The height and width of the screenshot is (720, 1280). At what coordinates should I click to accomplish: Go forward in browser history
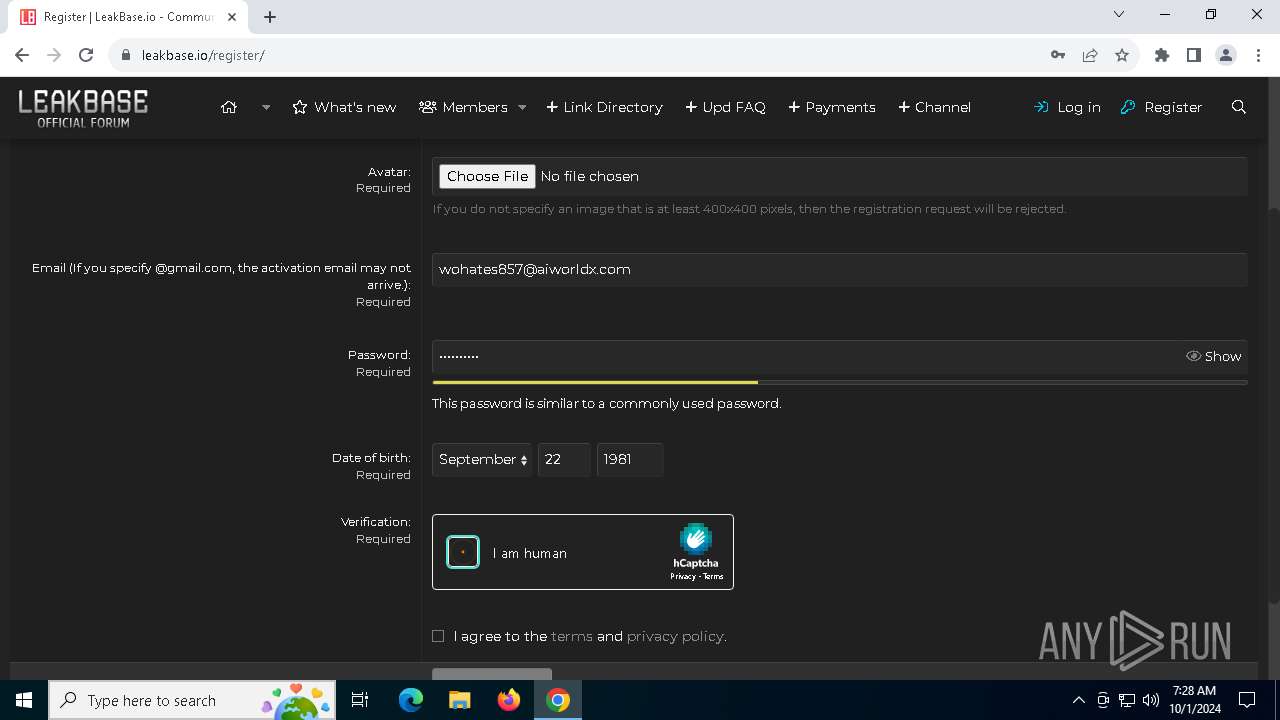55,55
